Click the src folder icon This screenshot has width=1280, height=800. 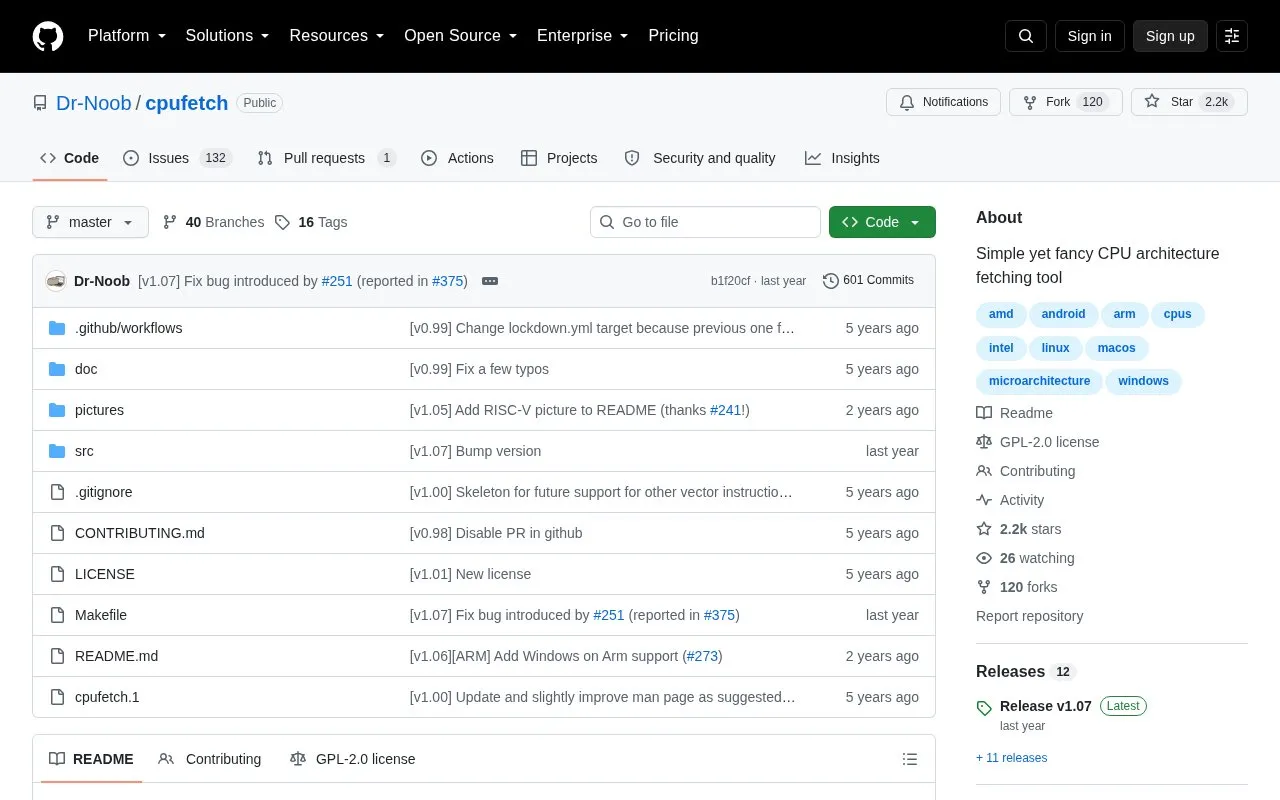click(57, 451)
